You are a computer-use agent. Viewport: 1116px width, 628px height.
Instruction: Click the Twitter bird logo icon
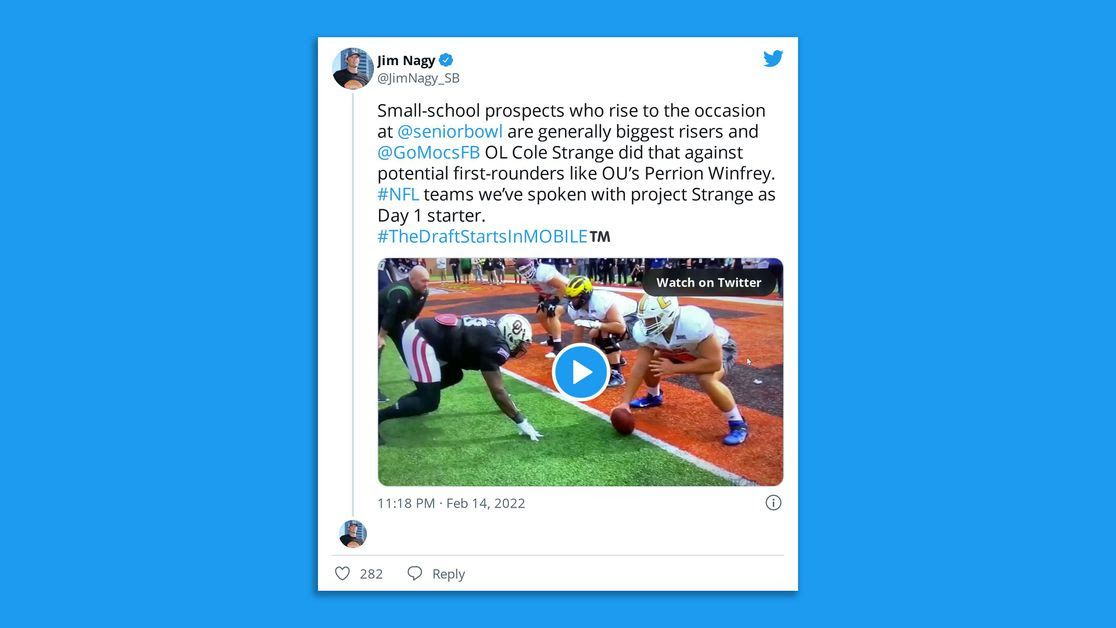(x=773, y=58)
